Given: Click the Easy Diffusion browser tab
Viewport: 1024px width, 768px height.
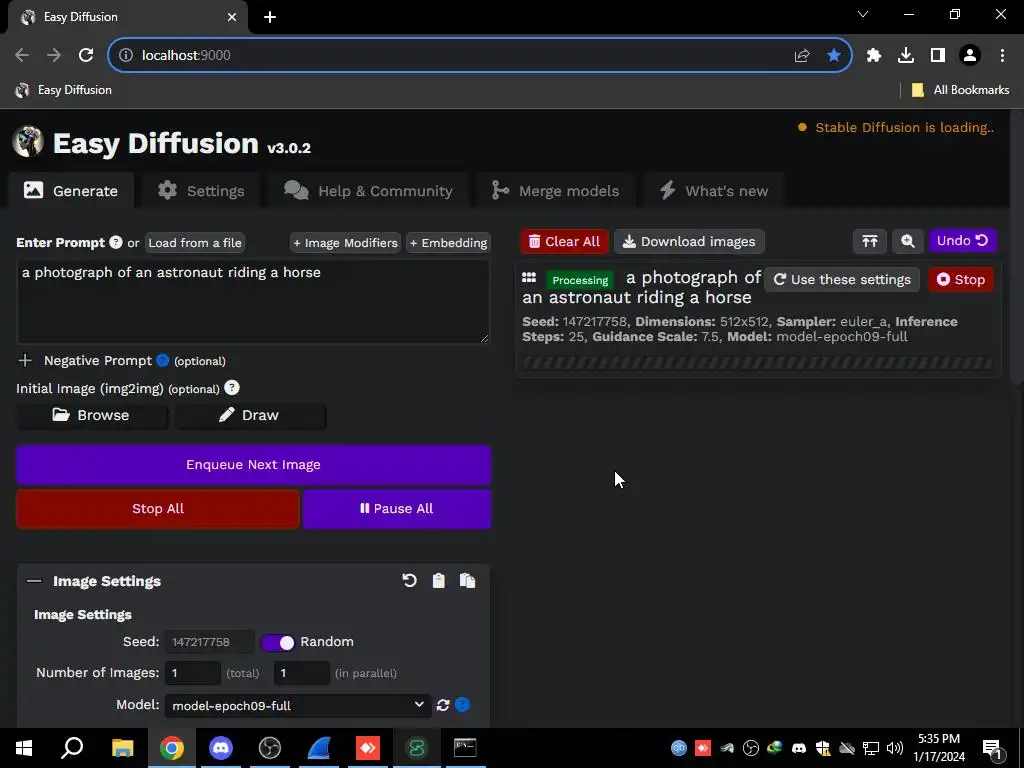Looking at the screenshot, I should tap(128, 17).
